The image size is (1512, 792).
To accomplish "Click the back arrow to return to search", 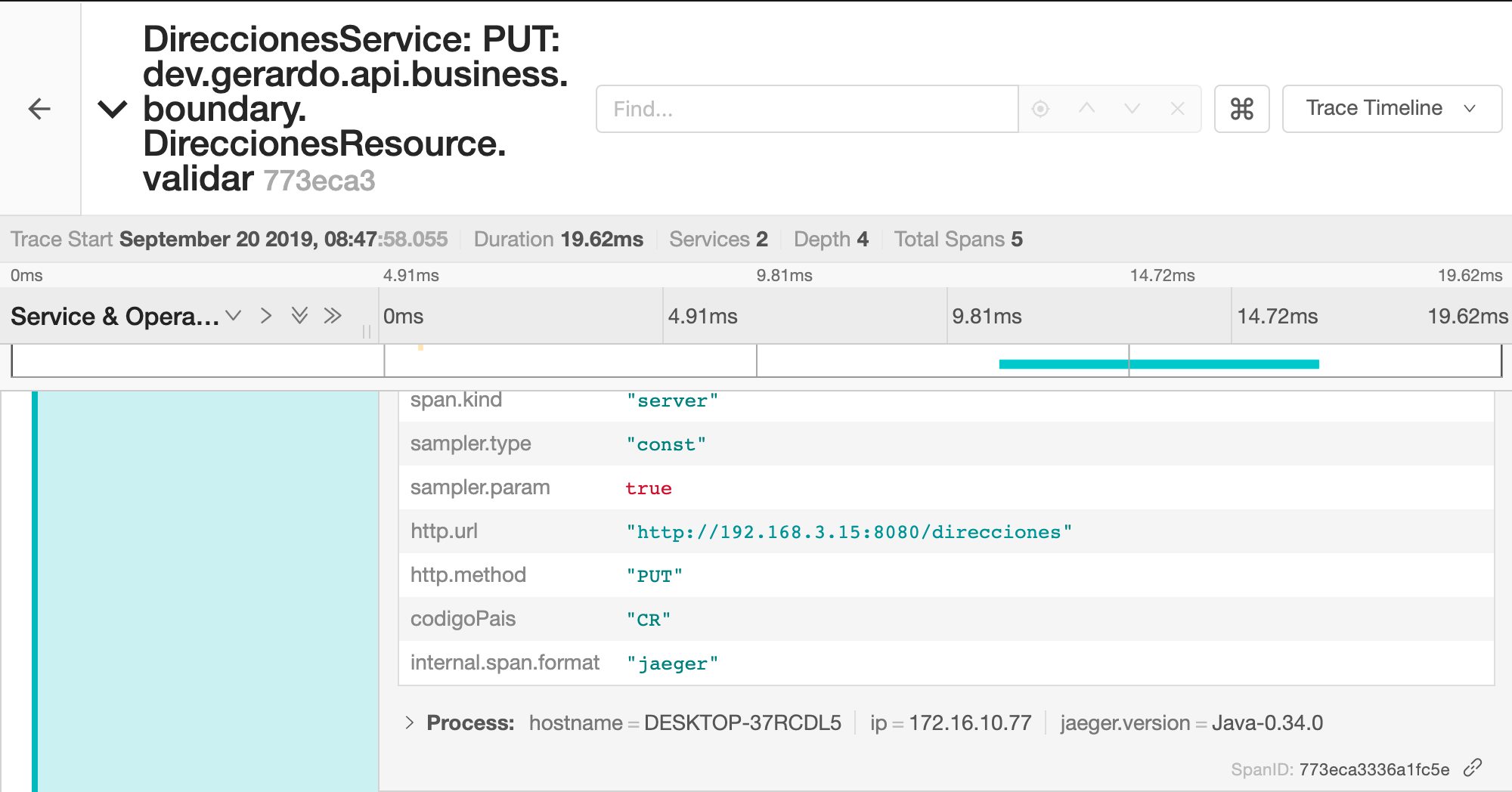I will (39, 109).
